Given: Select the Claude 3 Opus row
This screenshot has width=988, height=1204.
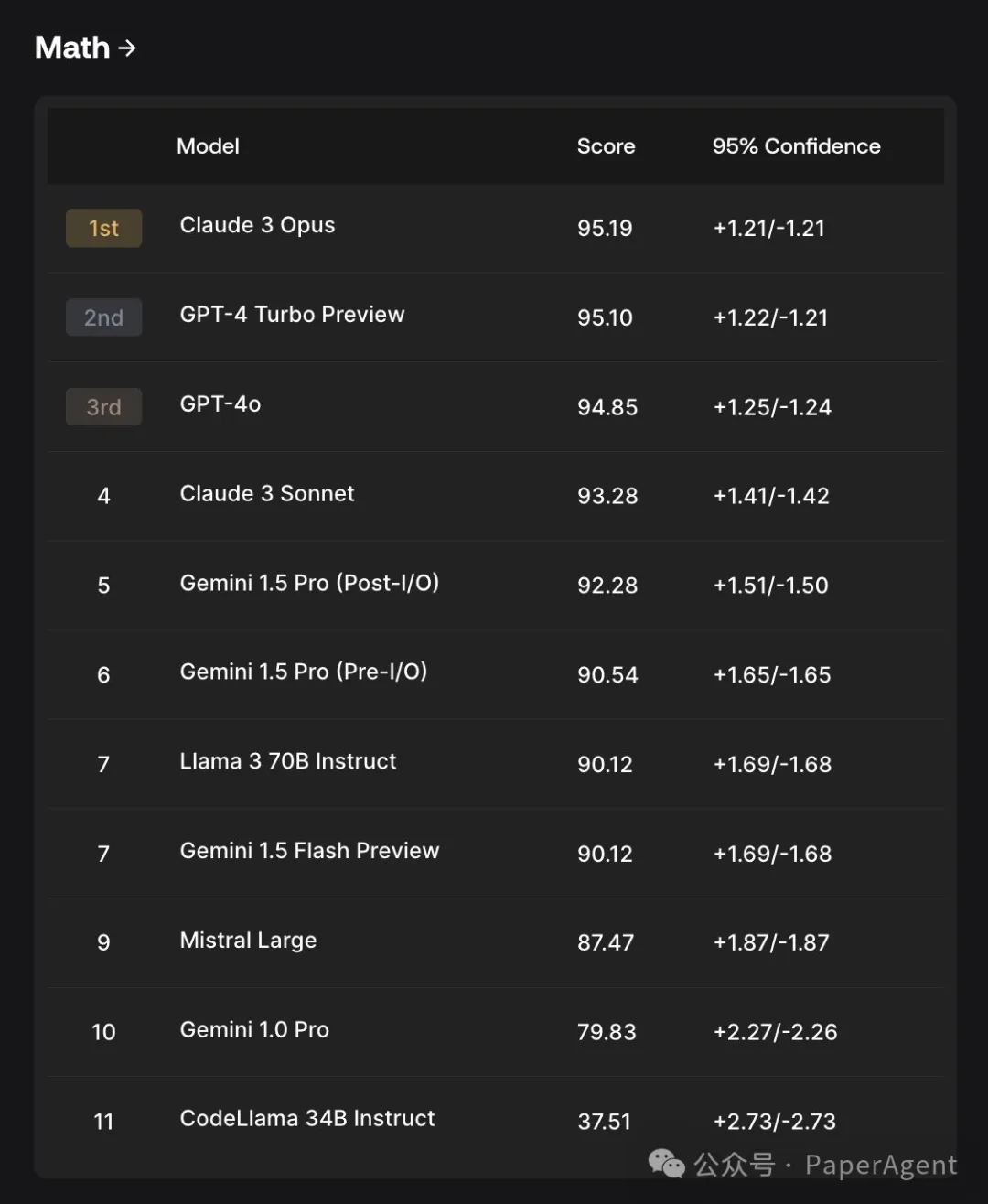Looking at the screenshot, I should tap(496, 228).
